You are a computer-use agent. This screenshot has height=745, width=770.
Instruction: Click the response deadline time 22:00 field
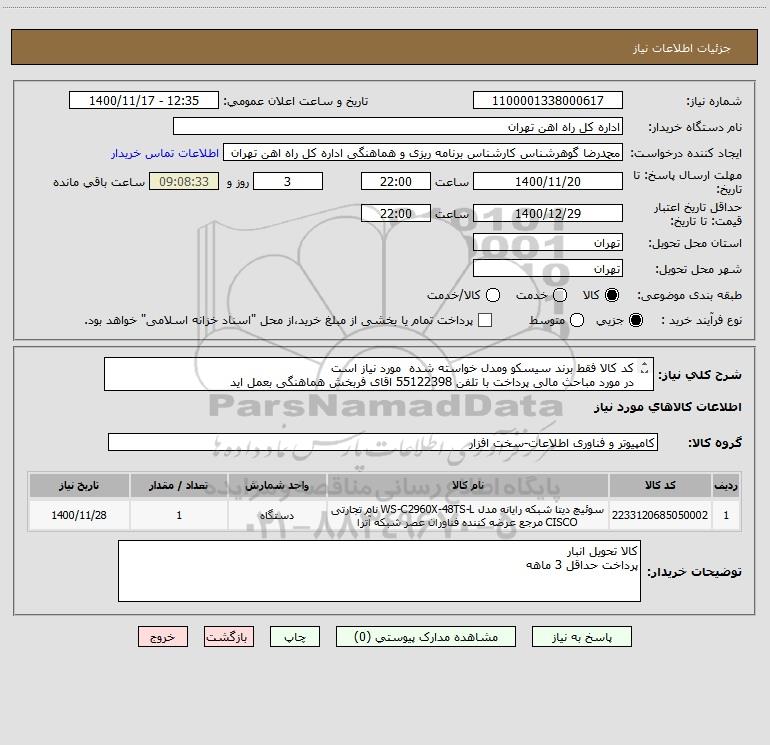tap(396, 181)
